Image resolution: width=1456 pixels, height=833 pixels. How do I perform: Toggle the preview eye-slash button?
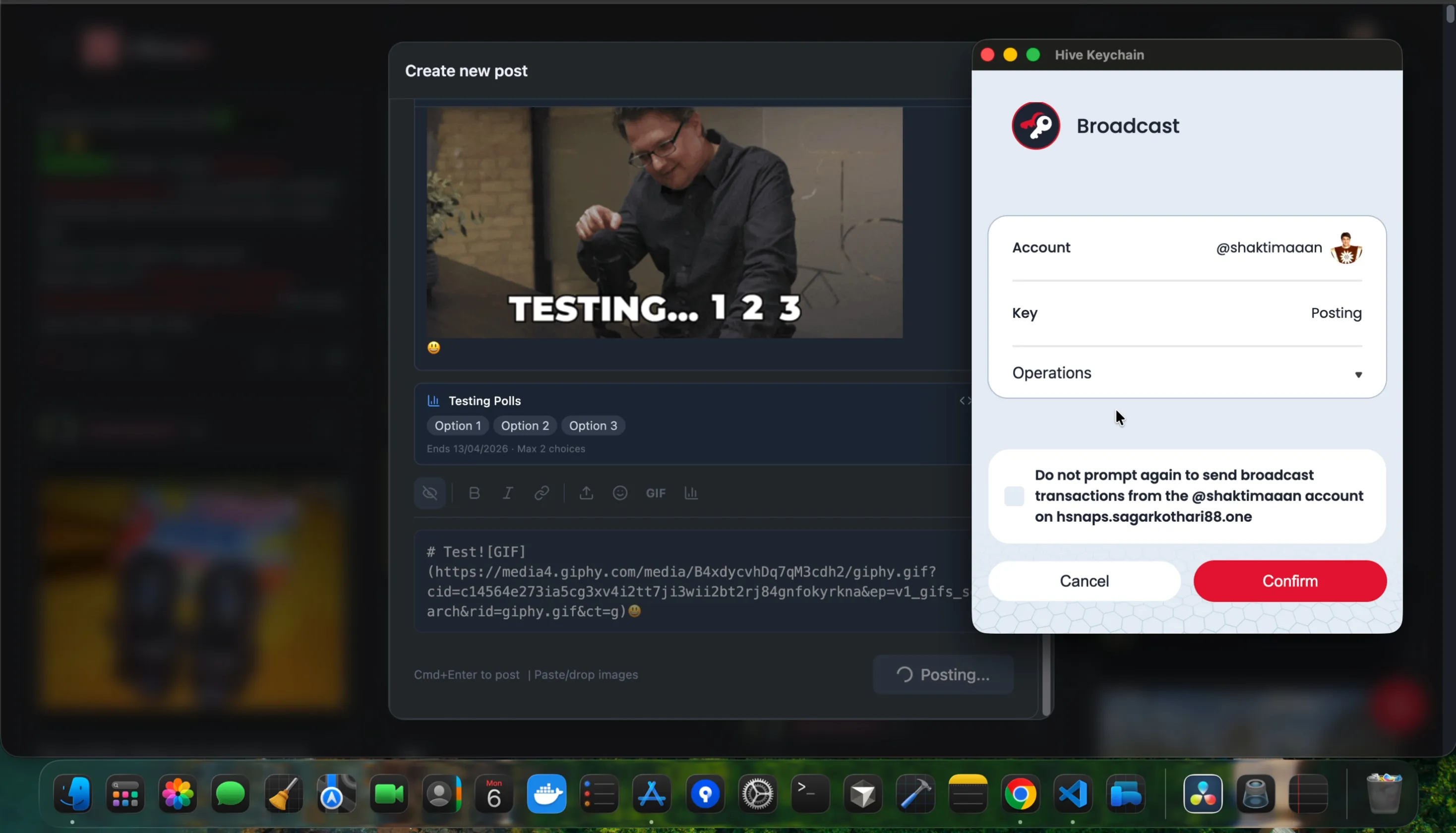click(429, 493)
